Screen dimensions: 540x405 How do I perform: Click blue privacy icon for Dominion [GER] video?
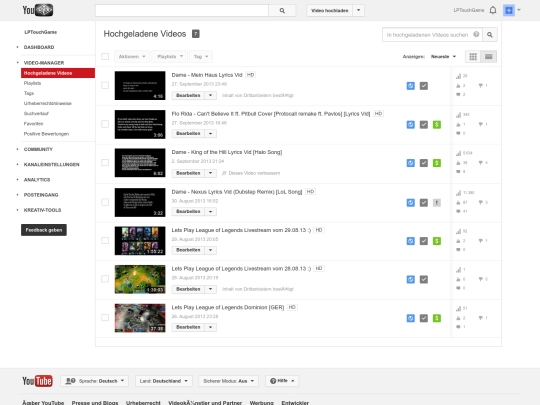(411, 318)
